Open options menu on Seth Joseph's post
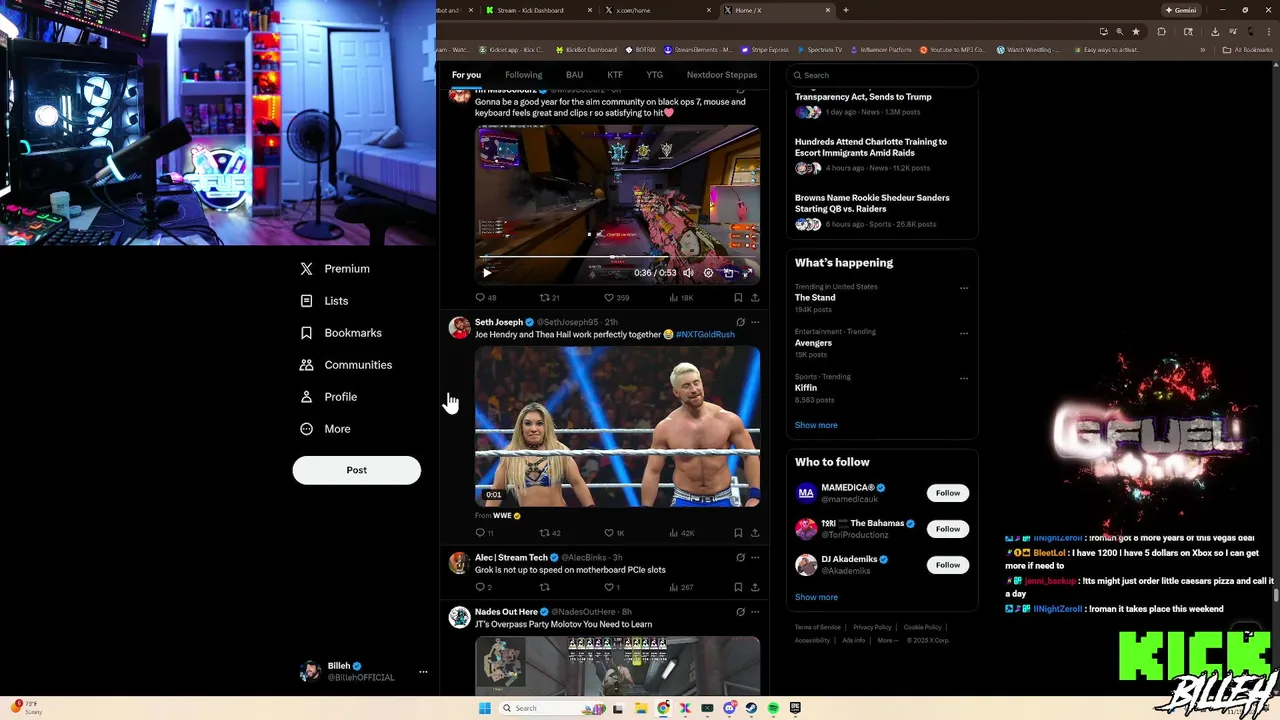Image resolution: width=1280 pixels, height=720 pixels. 755,322
